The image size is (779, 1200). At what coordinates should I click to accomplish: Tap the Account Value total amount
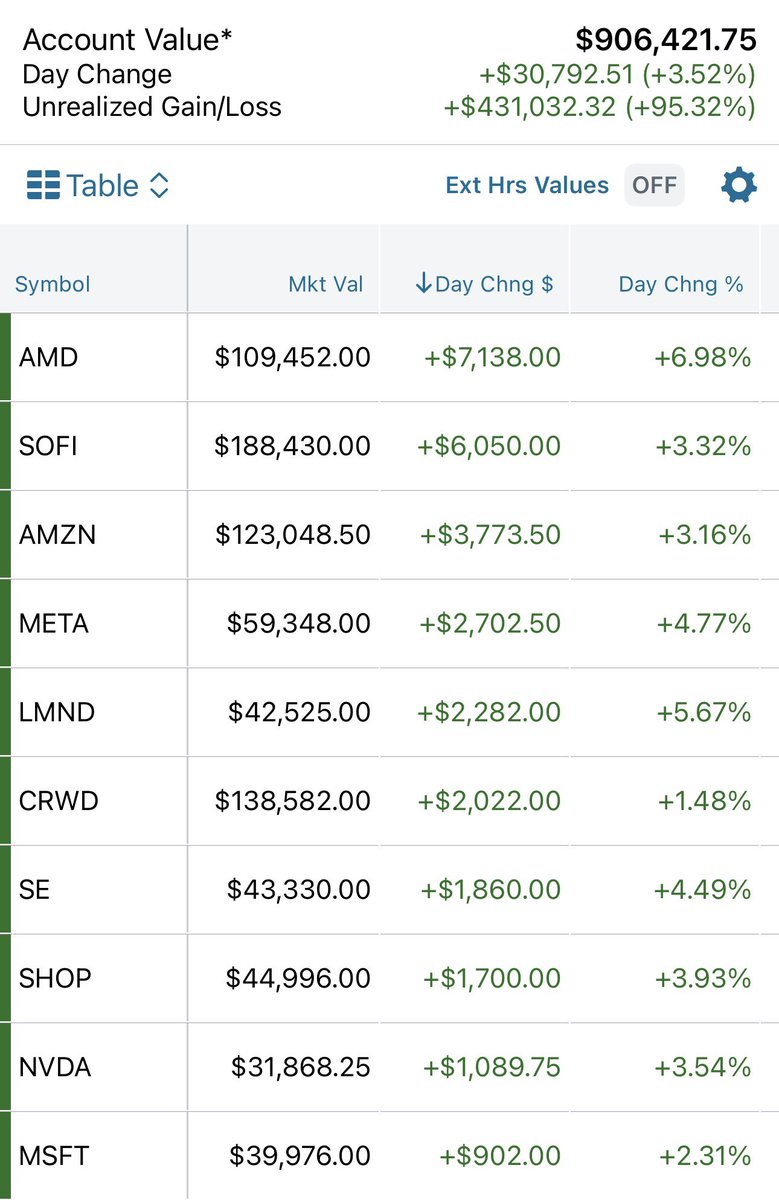(666, 39)
